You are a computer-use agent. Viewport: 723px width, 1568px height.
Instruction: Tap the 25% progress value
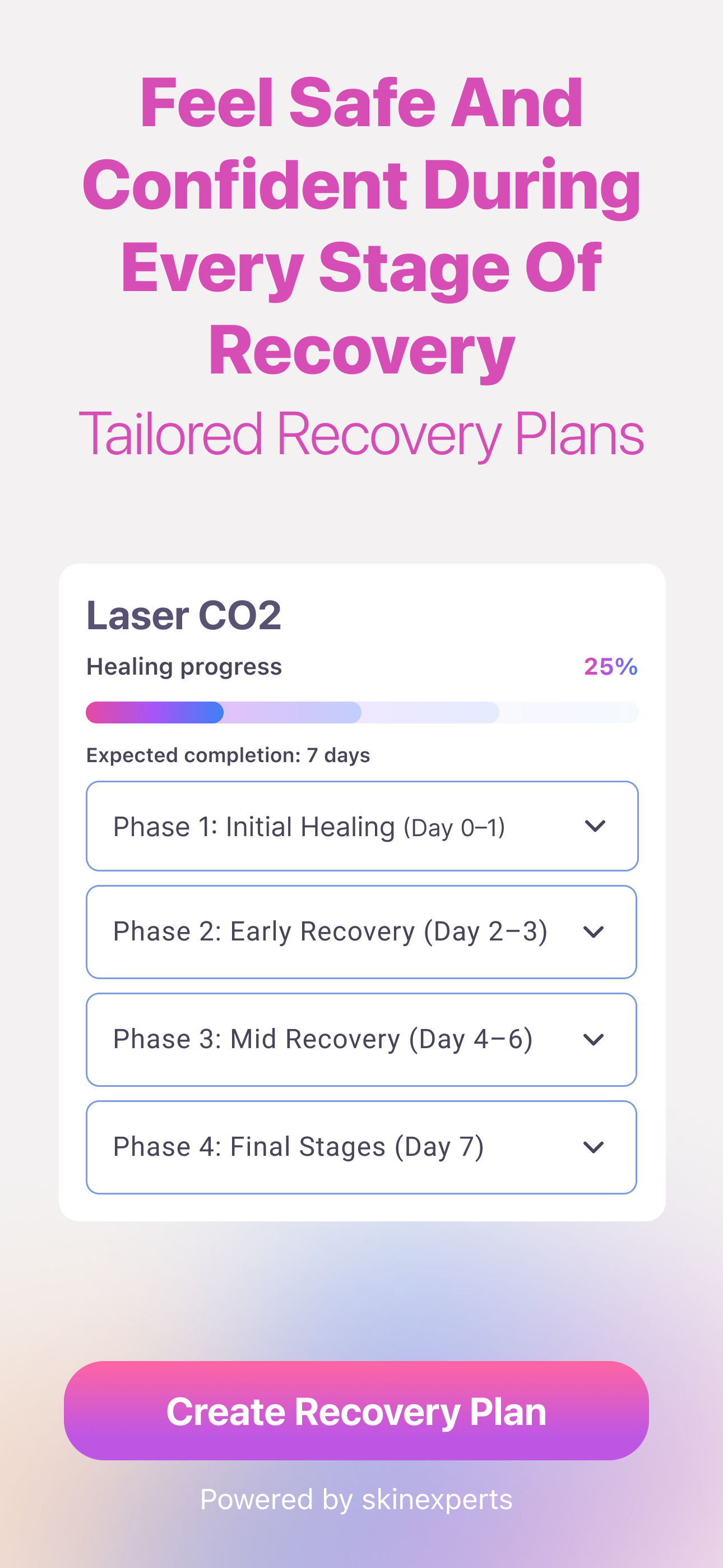click(611, 667)
